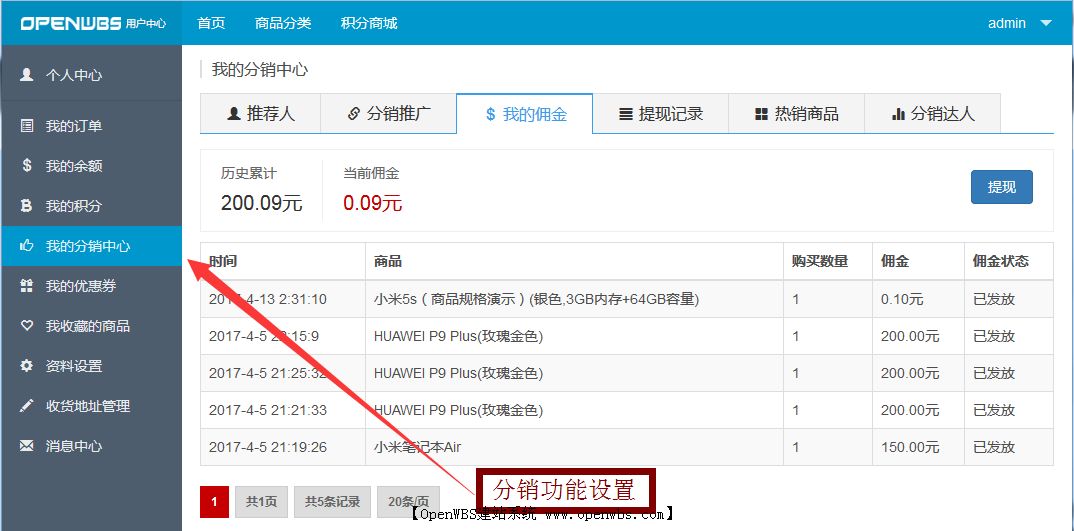Click the thumbs-up icon beside 我的分销中心

[x=27, y=246]
